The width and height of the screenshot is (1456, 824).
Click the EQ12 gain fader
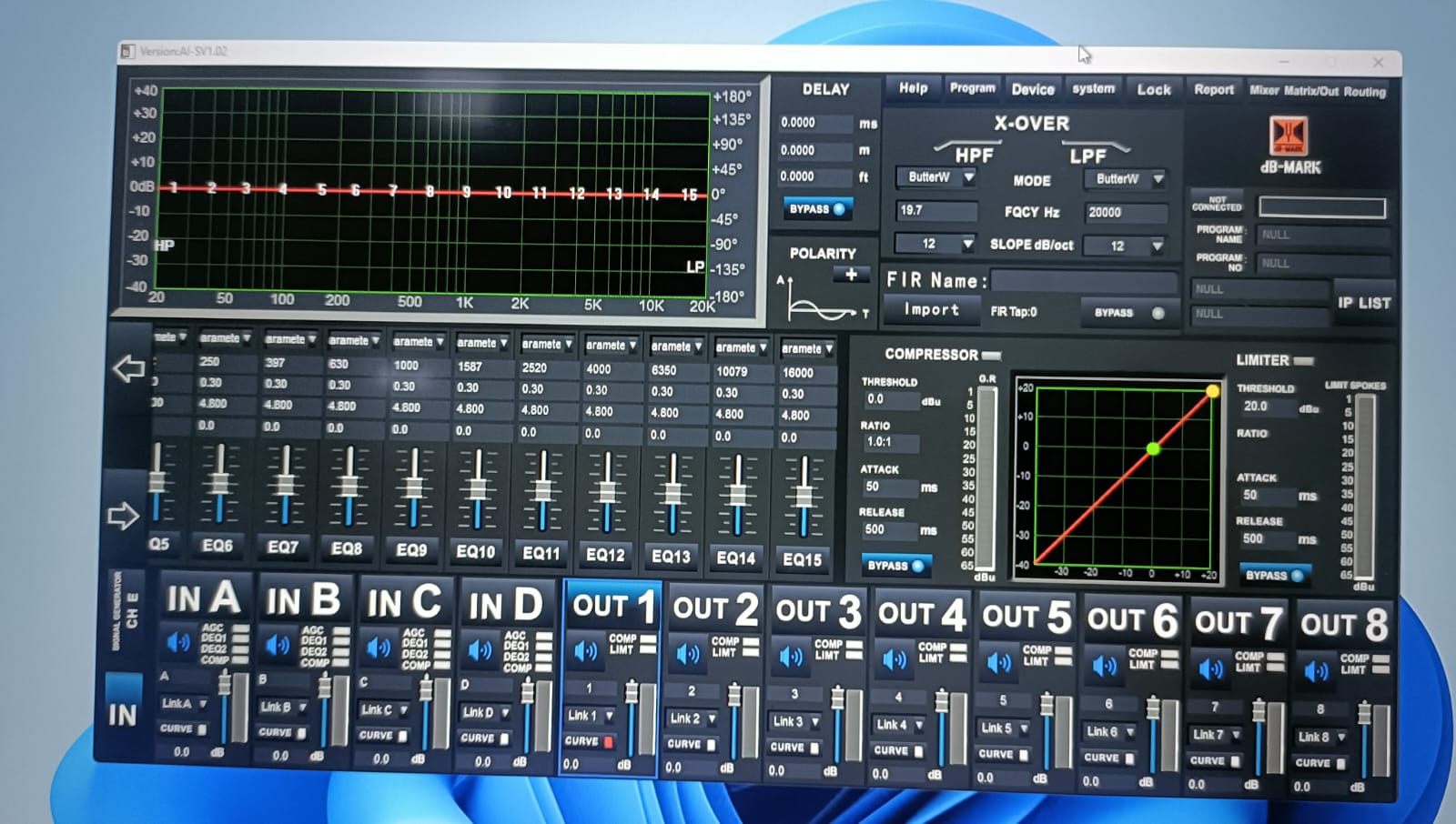607,494
